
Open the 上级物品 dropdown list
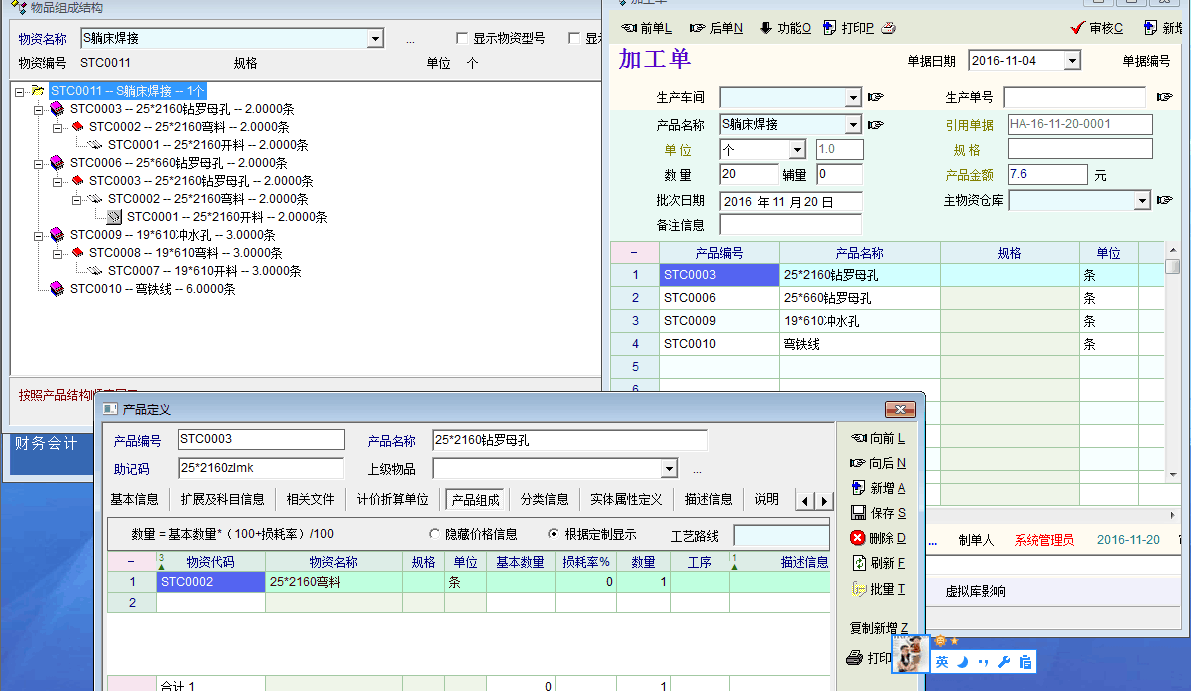669,469
